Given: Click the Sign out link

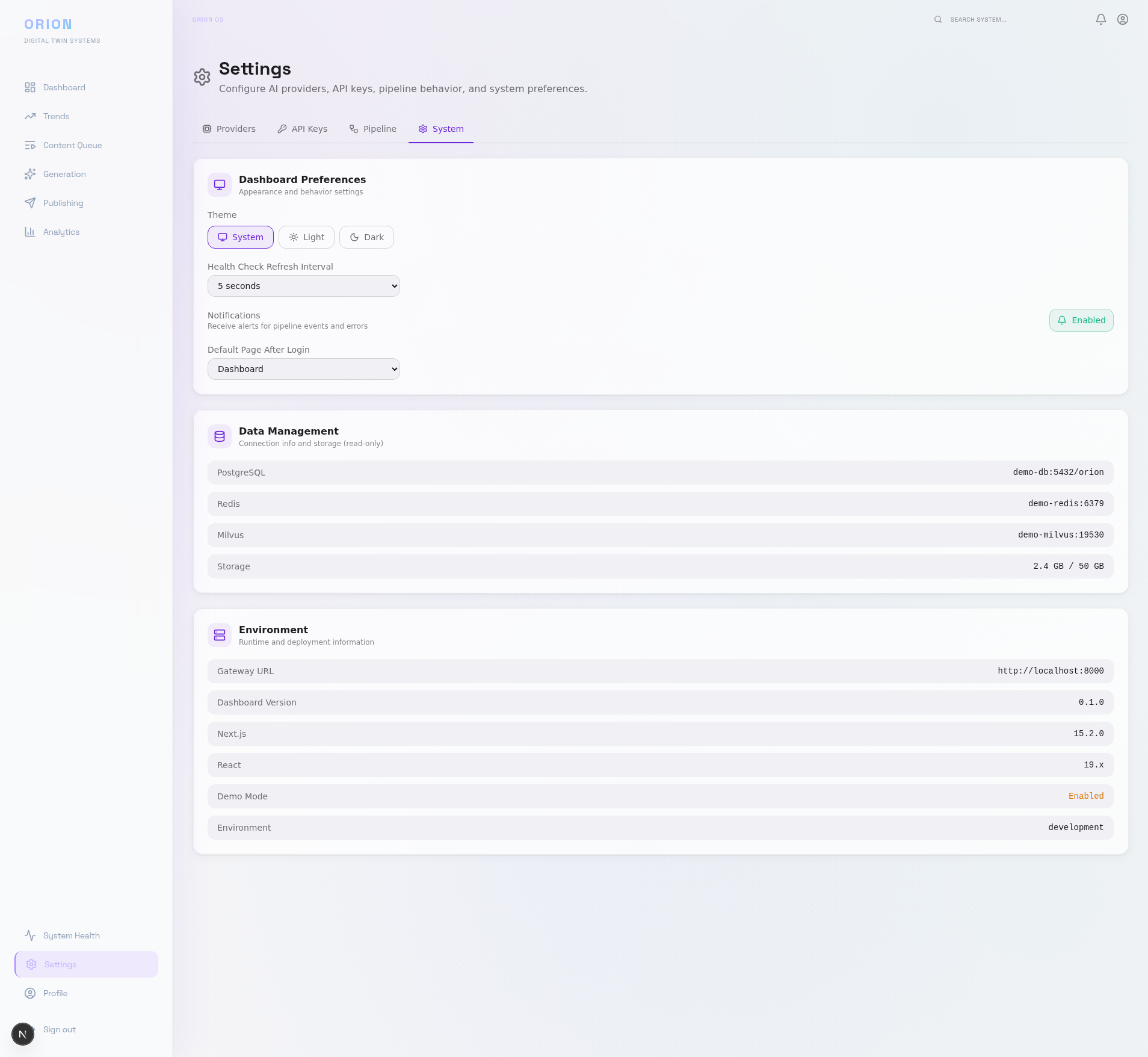Looking at the screenshot, I should pyautogui.click(x=60, y=1029).
